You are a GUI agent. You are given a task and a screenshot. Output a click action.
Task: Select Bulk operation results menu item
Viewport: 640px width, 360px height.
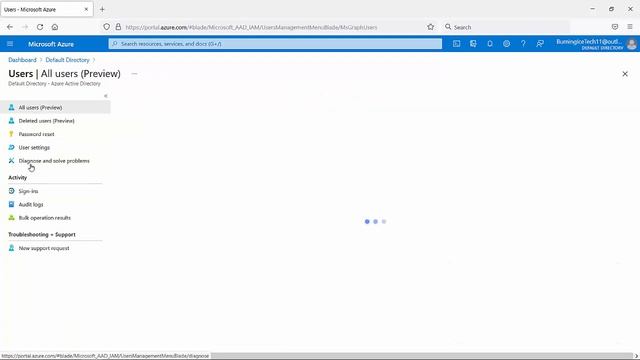click(x=55, y=218)
